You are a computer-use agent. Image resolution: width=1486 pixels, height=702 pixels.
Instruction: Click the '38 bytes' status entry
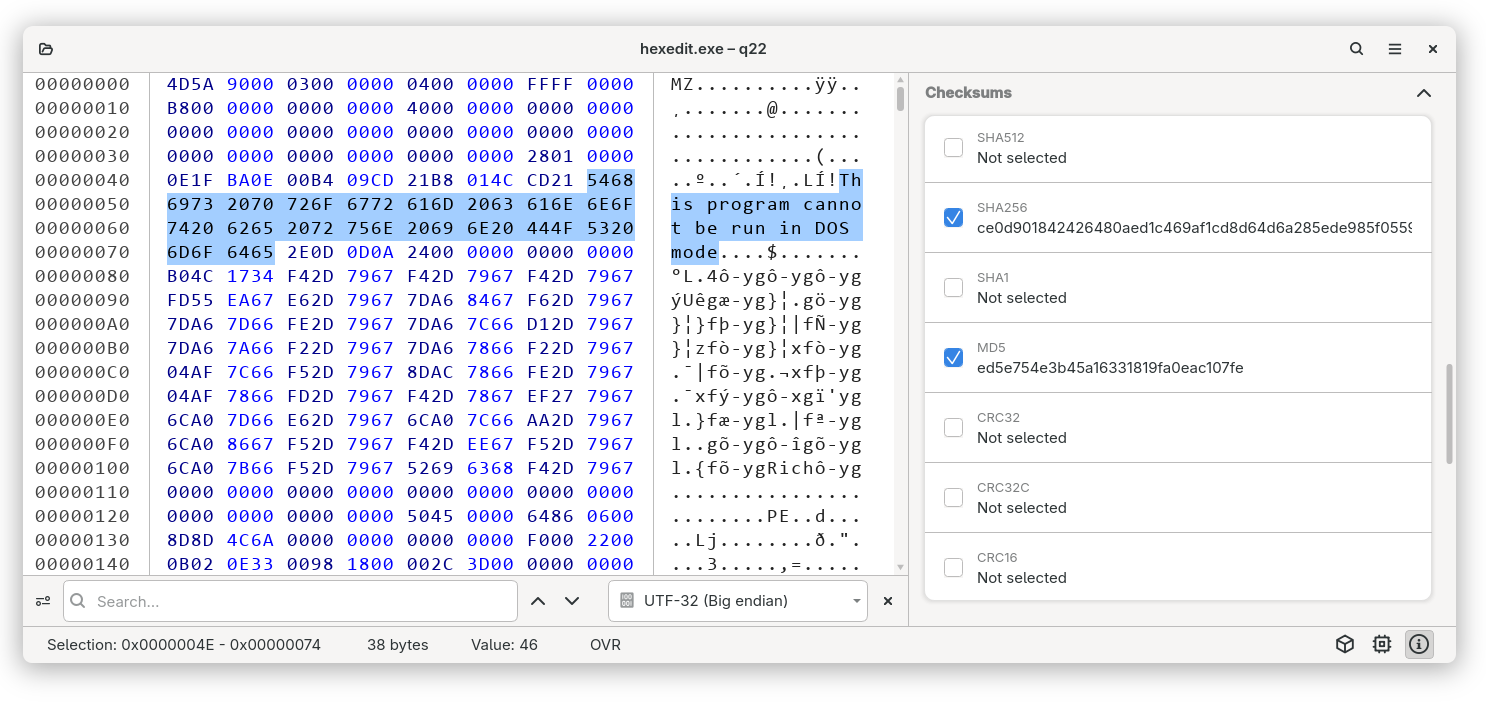[398, 645]
